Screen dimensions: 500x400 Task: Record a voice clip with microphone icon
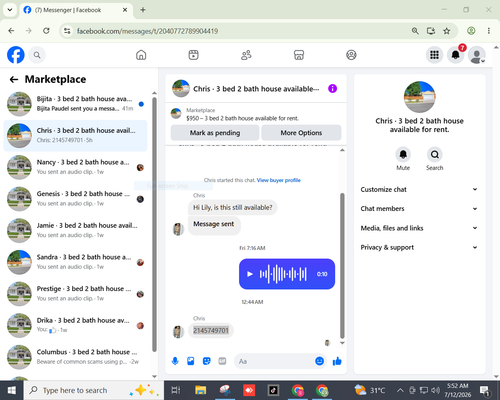coord(175,361)
